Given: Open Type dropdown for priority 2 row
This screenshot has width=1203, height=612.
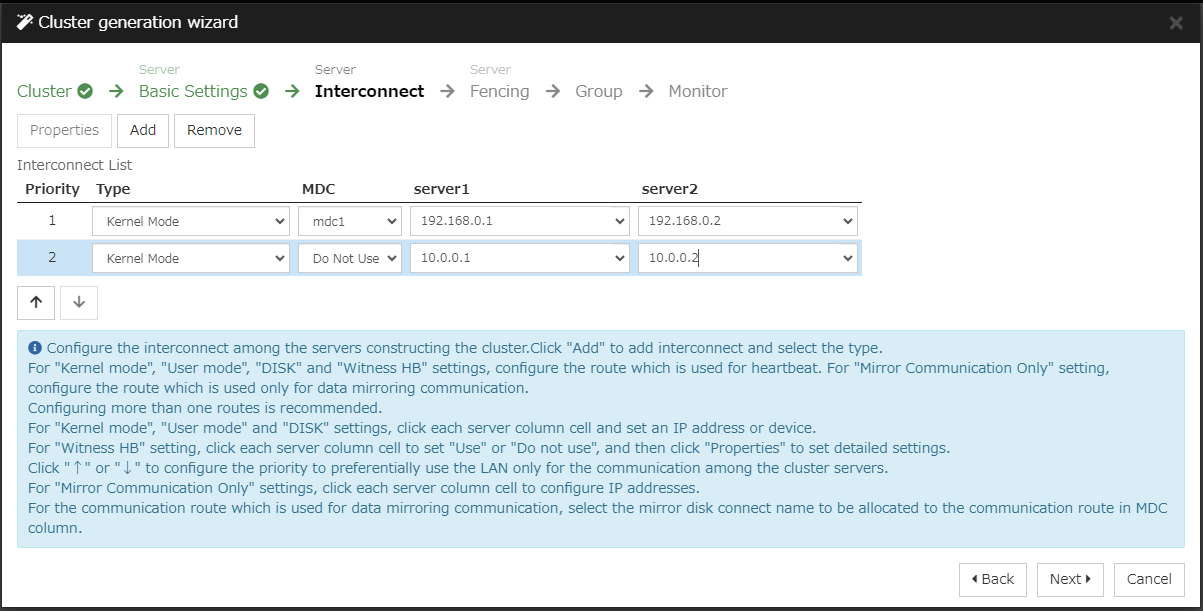Looking at the screenshot, I should click(190, 258).
